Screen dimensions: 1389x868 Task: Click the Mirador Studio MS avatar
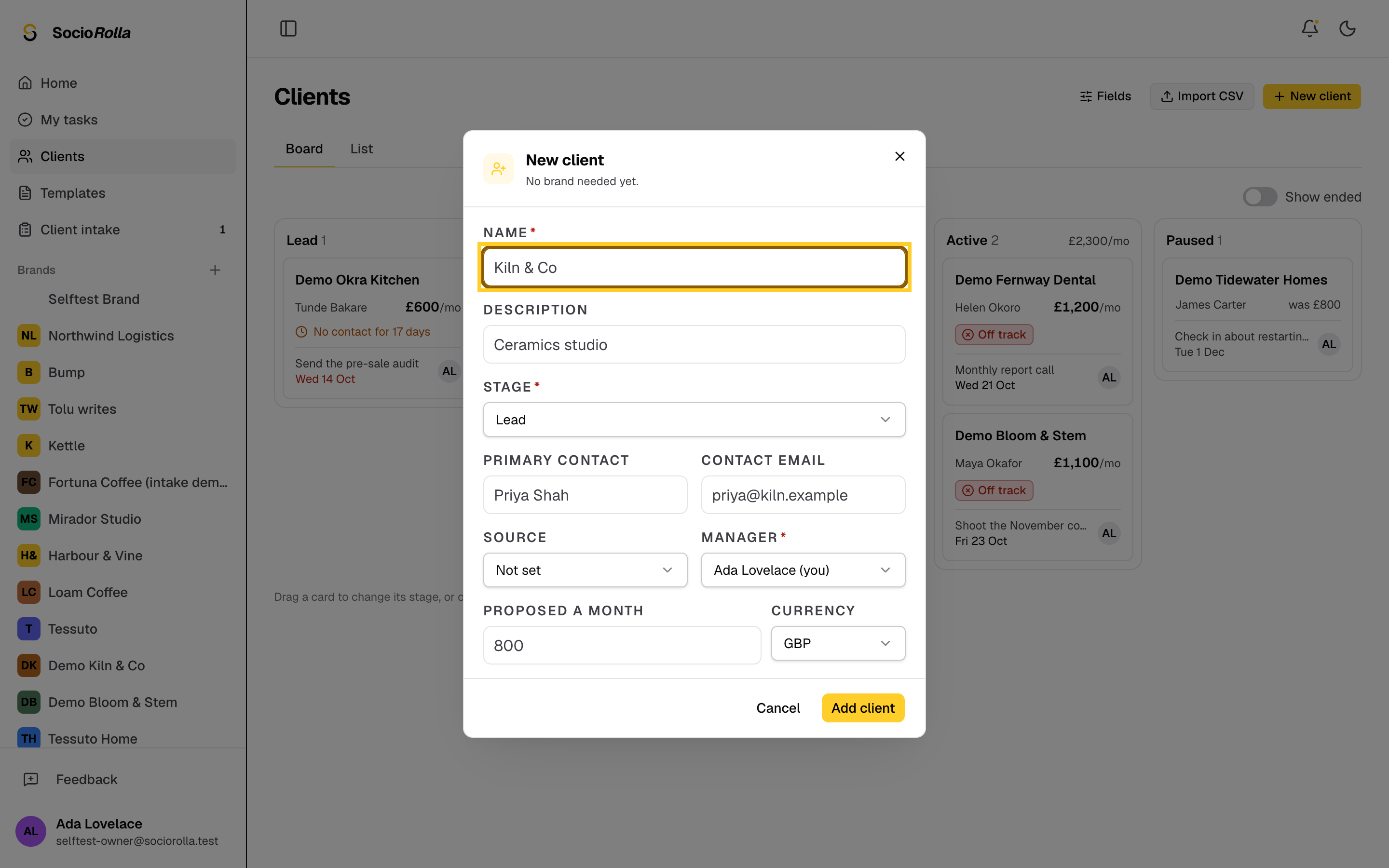coord(29,519)
